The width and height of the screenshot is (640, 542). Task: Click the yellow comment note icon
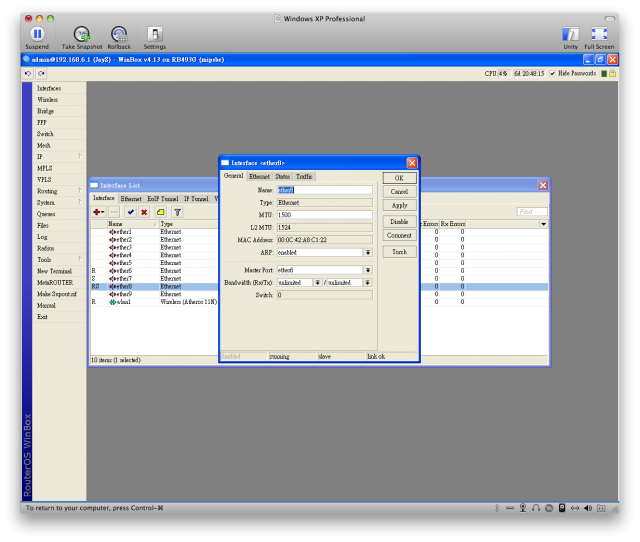[160, 212]
